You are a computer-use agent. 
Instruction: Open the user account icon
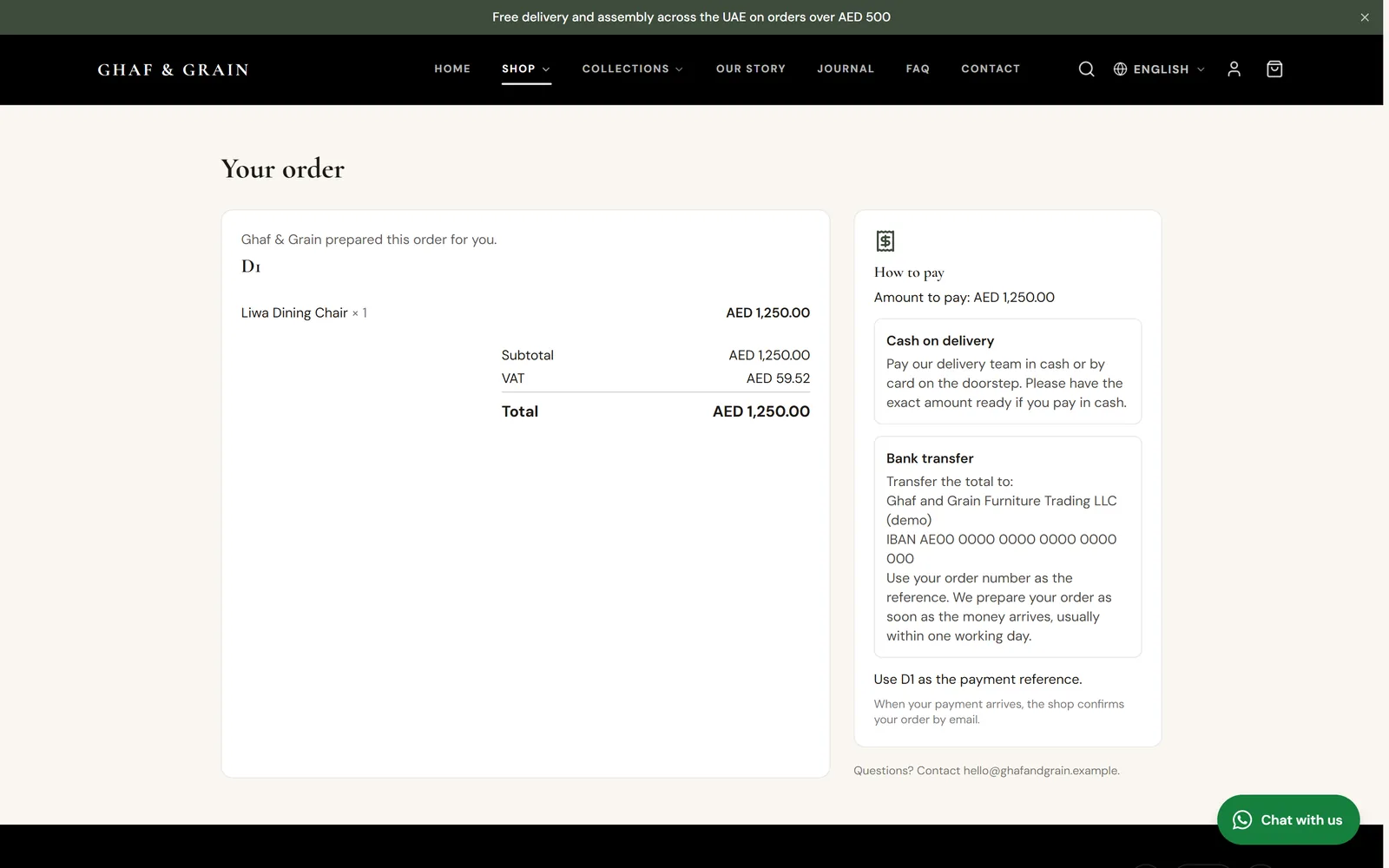tap(1234, 69)
